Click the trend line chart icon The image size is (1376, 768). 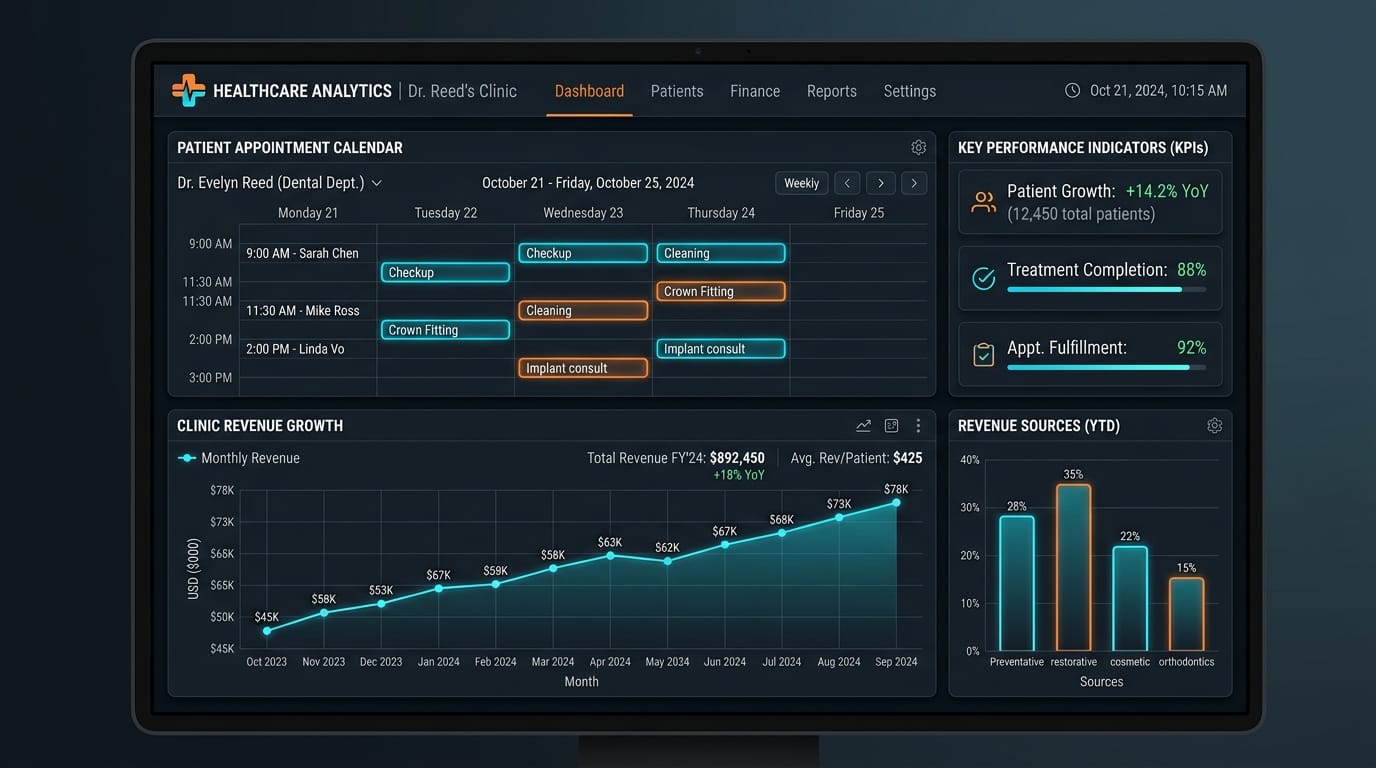(x=863, y=425)
